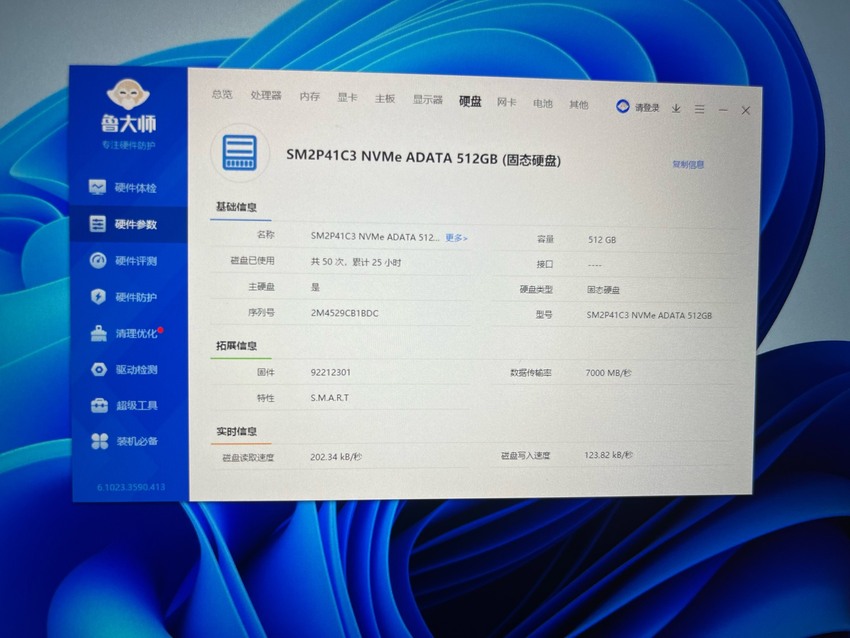Viewport: 850px width, 638px height.
Task: Switch to the 网卡 tab
Action: [x=507, y=102]
